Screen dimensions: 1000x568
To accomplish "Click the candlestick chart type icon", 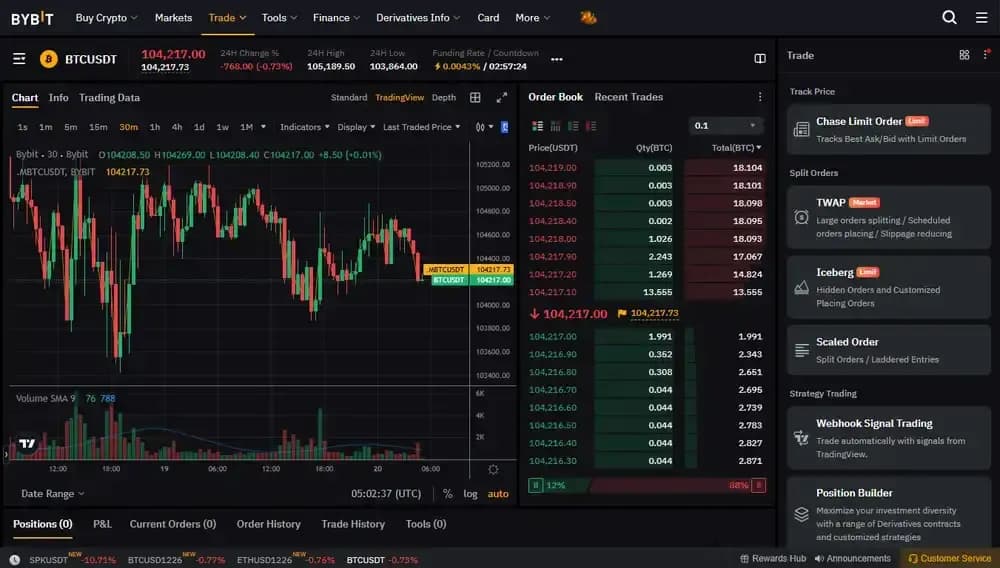I will pyautogui.click(x=480, y=127).
